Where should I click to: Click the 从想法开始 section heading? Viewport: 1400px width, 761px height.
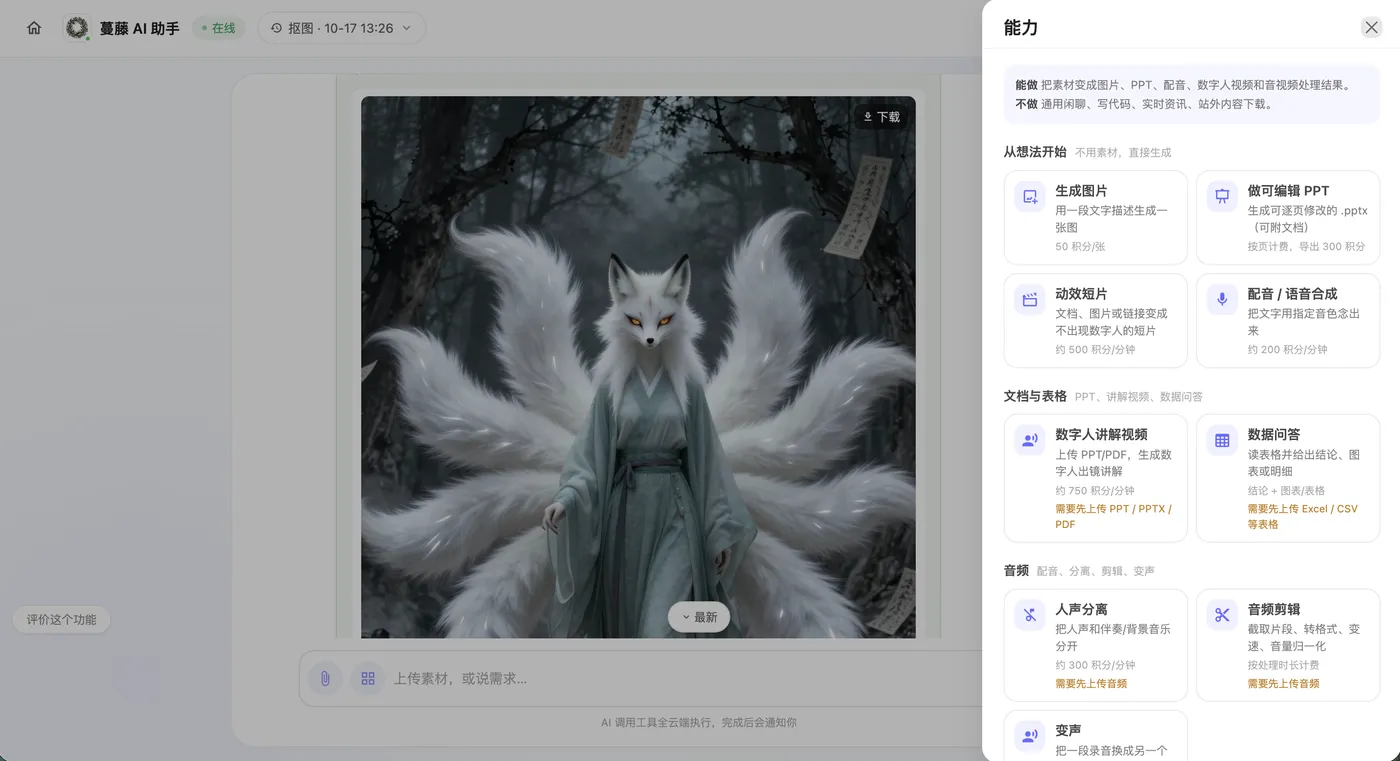click(x=1035, y=152)
